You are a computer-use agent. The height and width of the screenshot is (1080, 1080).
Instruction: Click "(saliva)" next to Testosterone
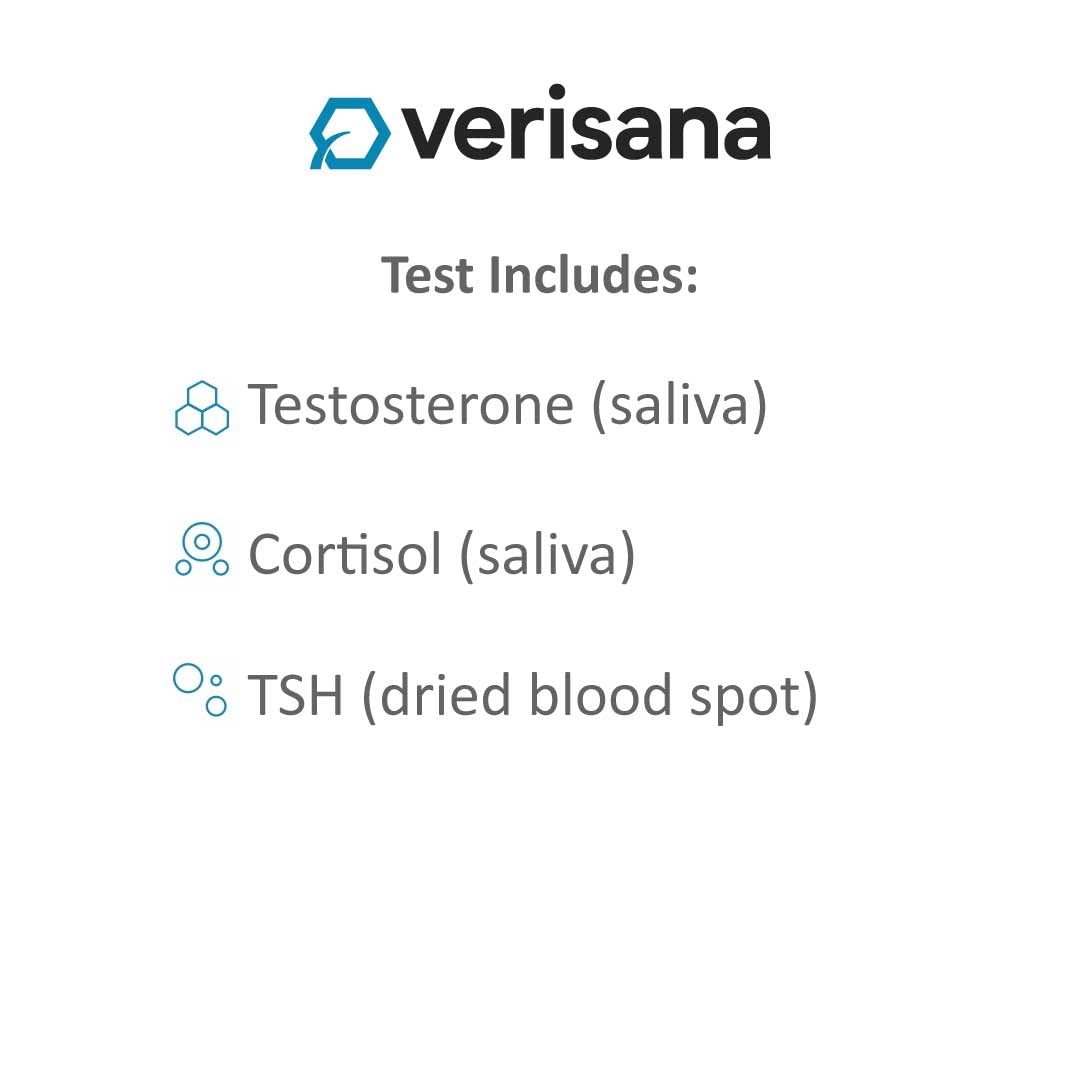coord(679,405)
